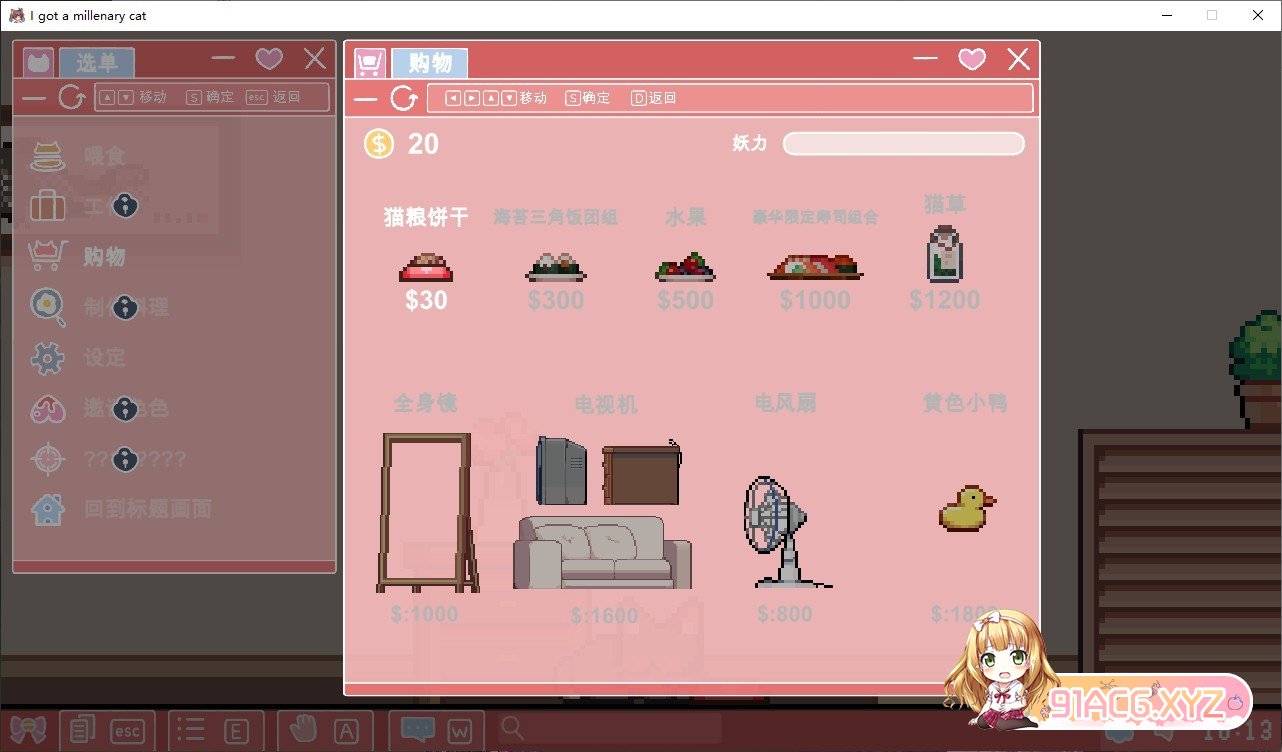Click the heart icon in shop window header

click(x=971, y=60)
